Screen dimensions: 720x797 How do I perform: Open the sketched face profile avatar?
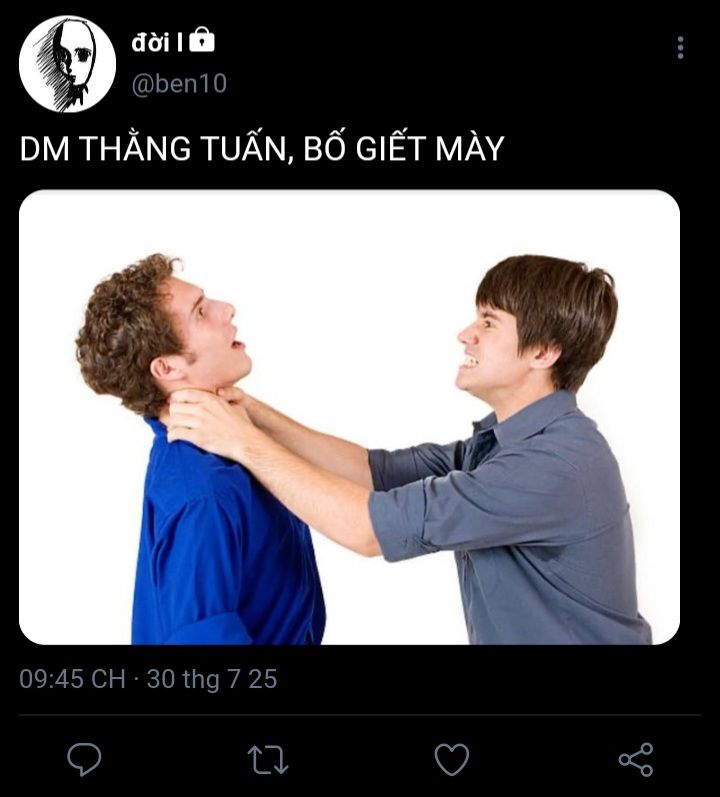point(67,64)
